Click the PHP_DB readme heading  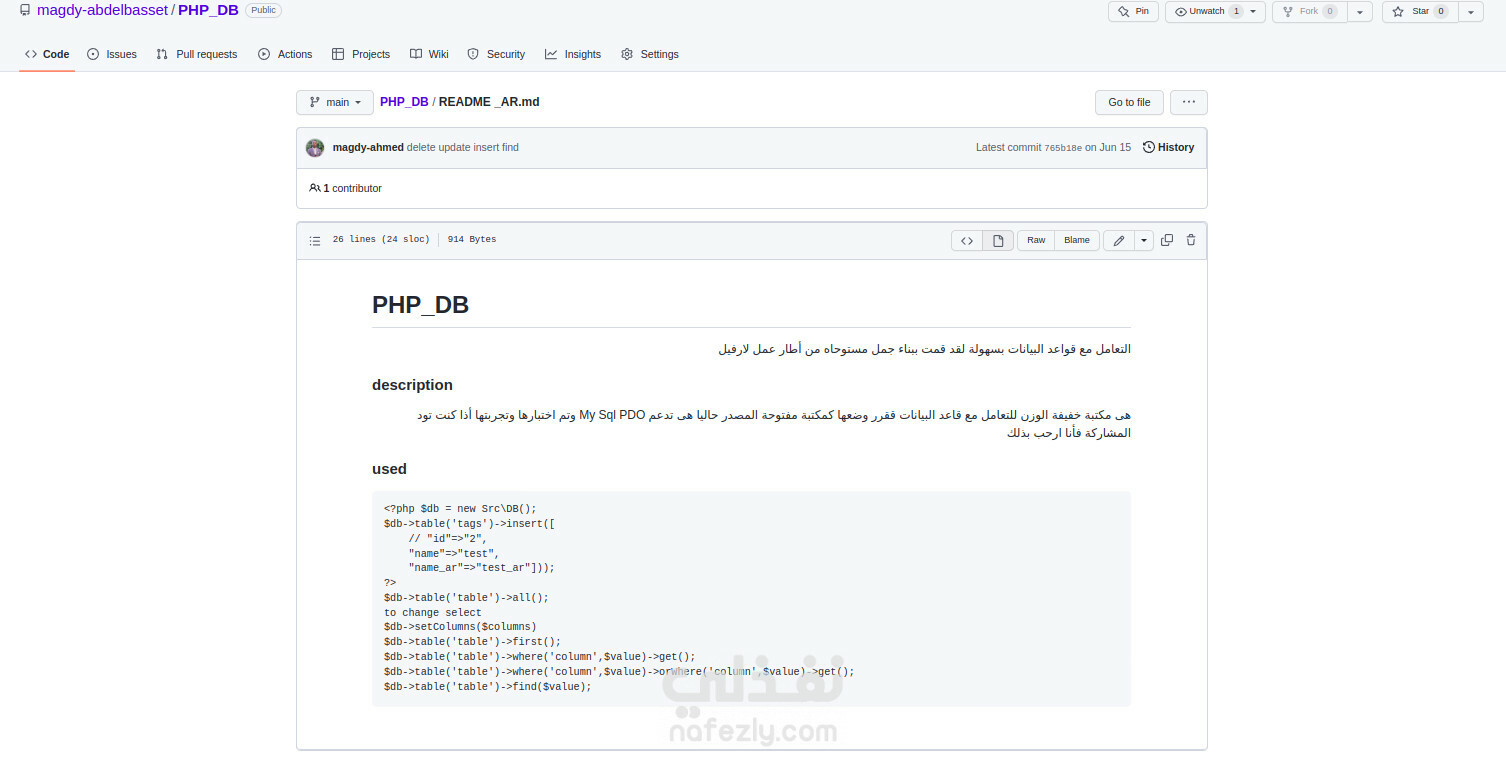click(x=420, y=305)
